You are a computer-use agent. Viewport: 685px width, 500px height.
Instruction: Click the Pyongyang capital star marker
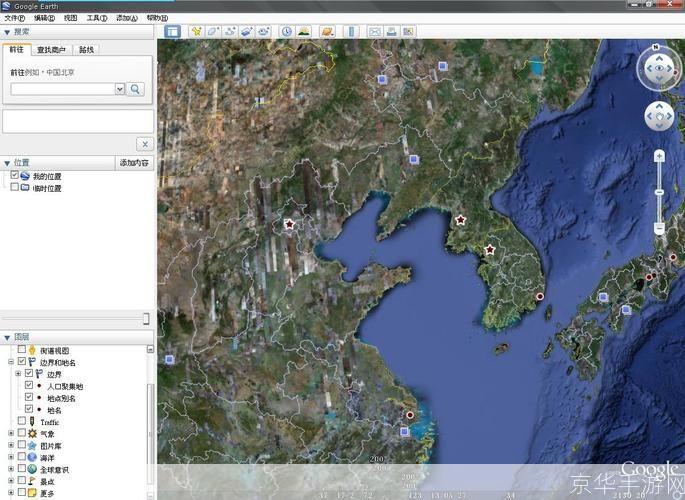[x=460, y=220]
